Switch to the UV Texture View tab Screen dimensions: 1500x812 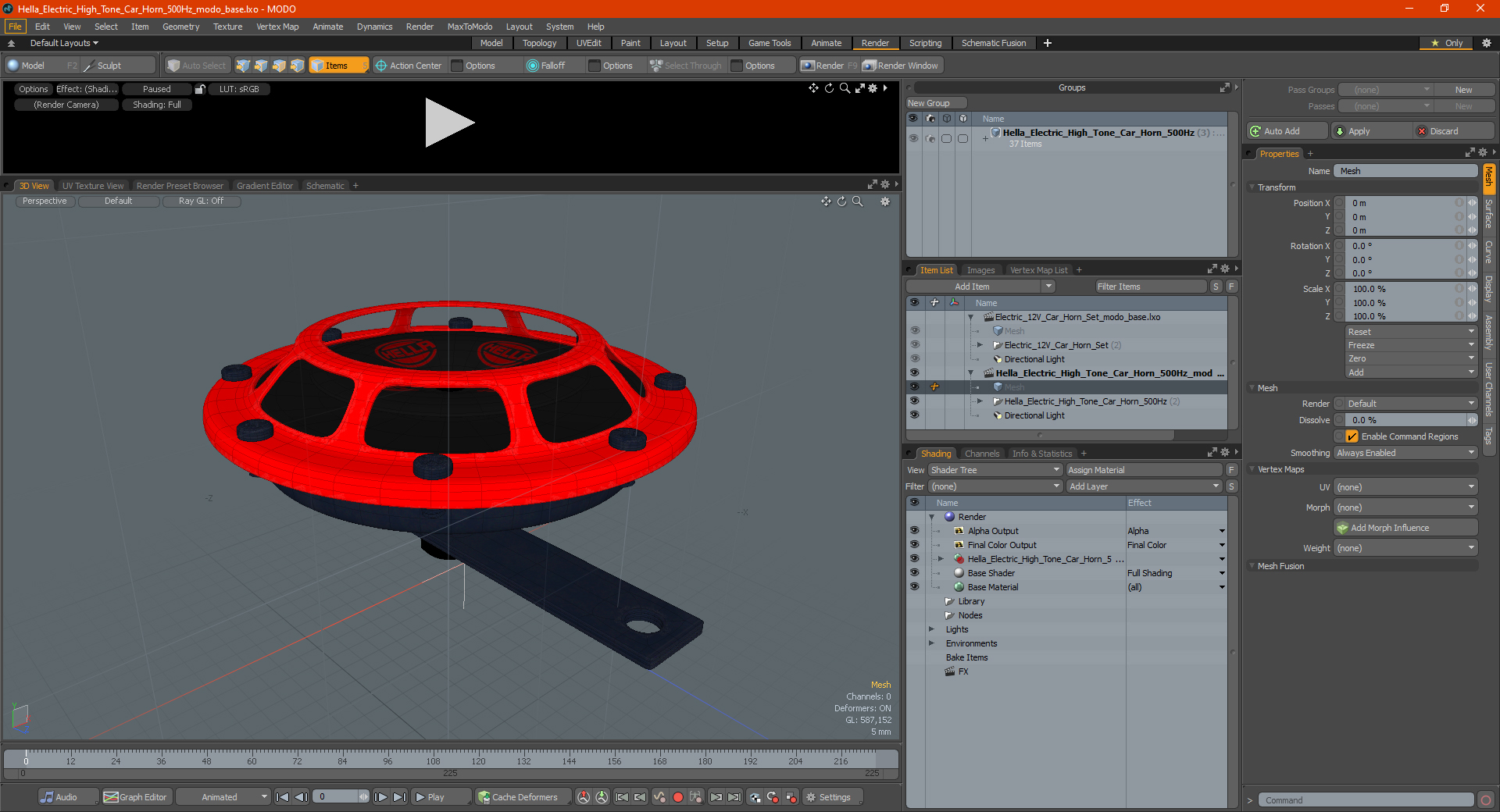(93, 186)
